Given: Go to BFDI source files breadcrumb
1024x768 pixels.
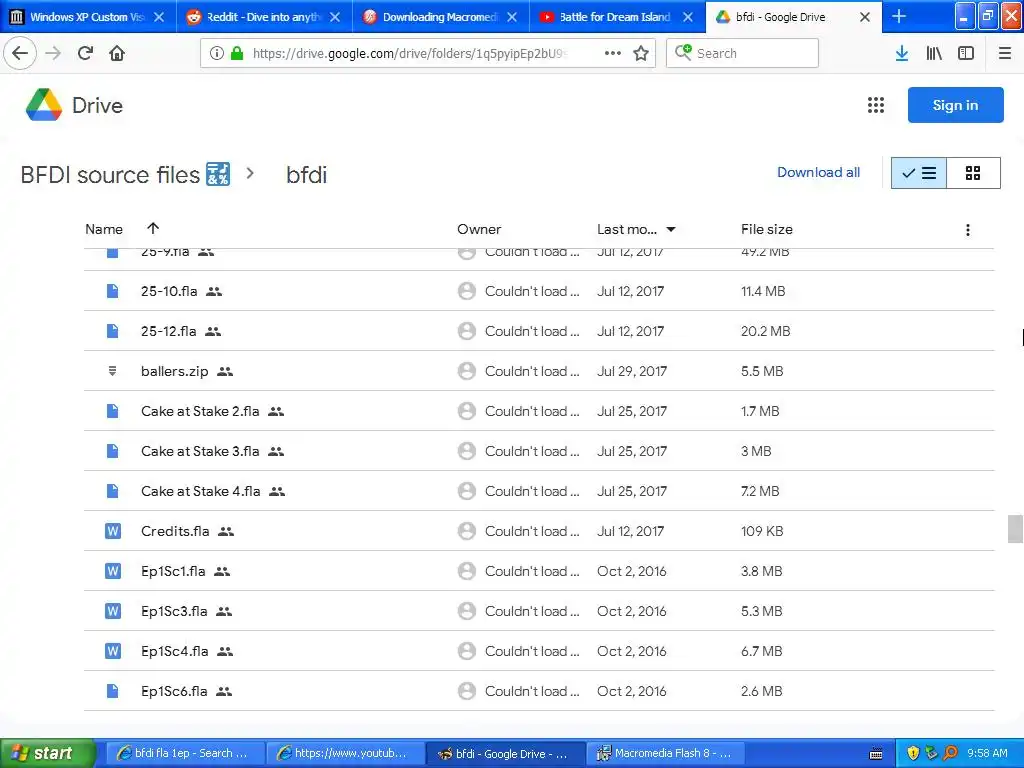Looking at the screenshot, I should point(125,174).
